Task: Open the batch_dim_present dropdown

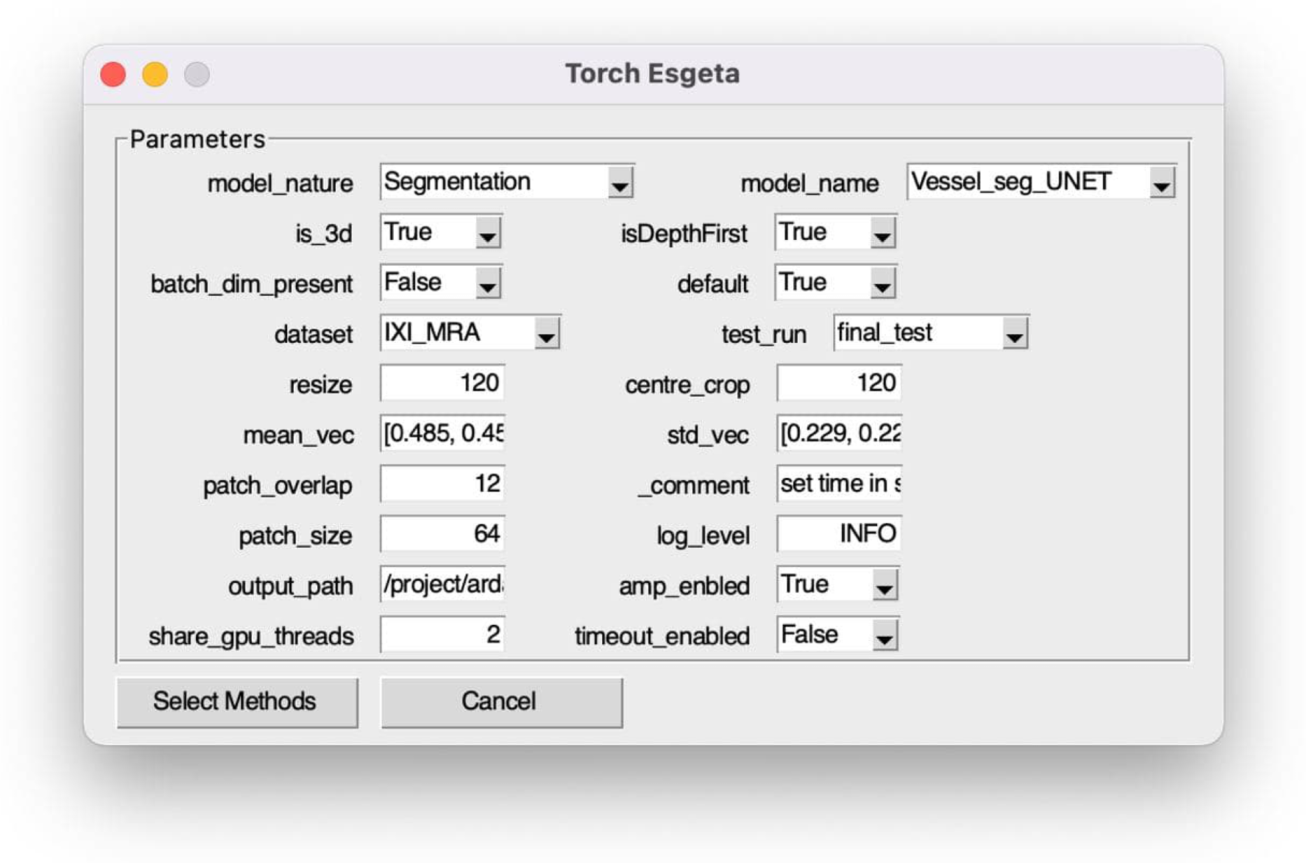Action: [x=440, y=283]
